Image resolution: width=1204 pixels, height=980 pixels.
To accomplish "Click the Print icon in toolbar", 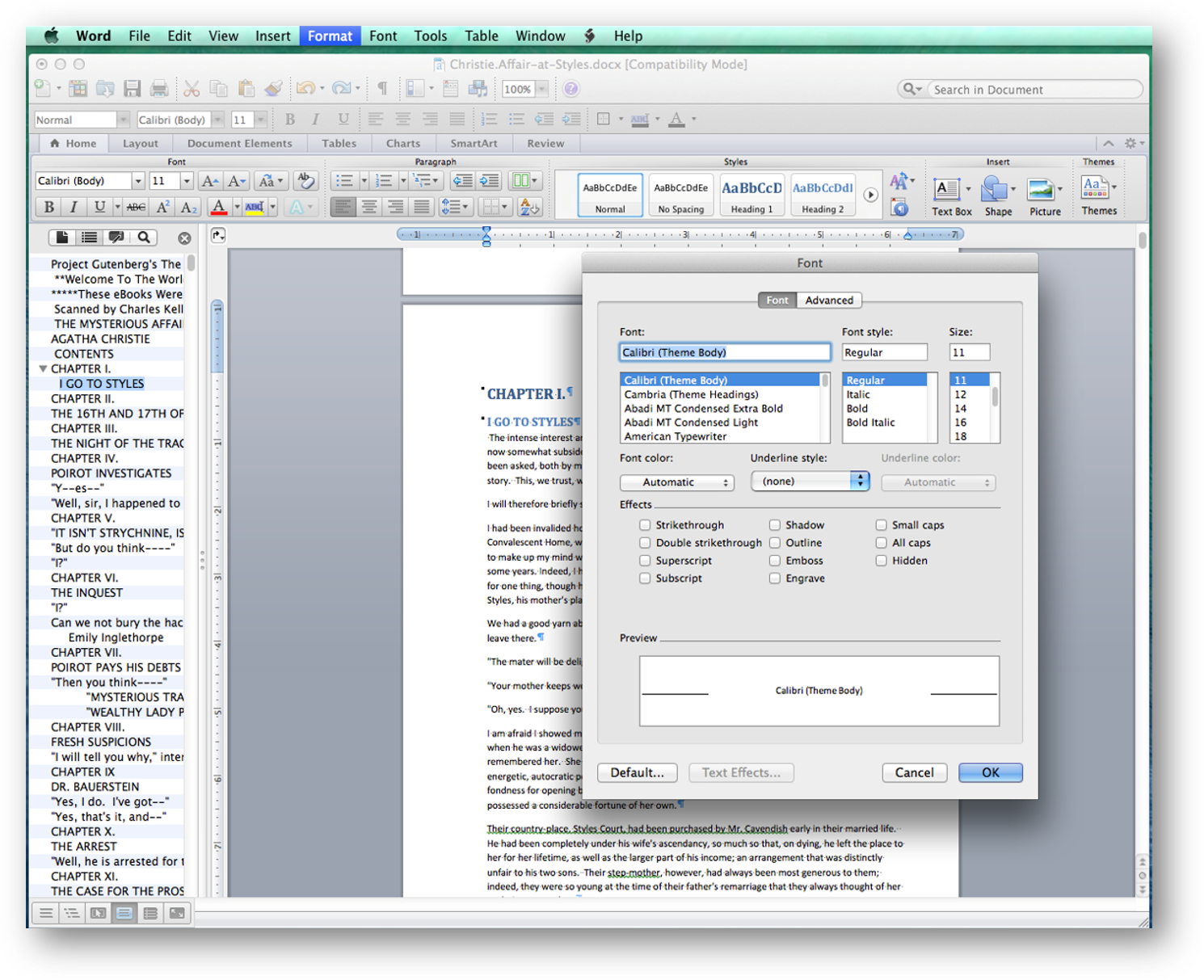I will pyautogui.click(x=159, y=89).
